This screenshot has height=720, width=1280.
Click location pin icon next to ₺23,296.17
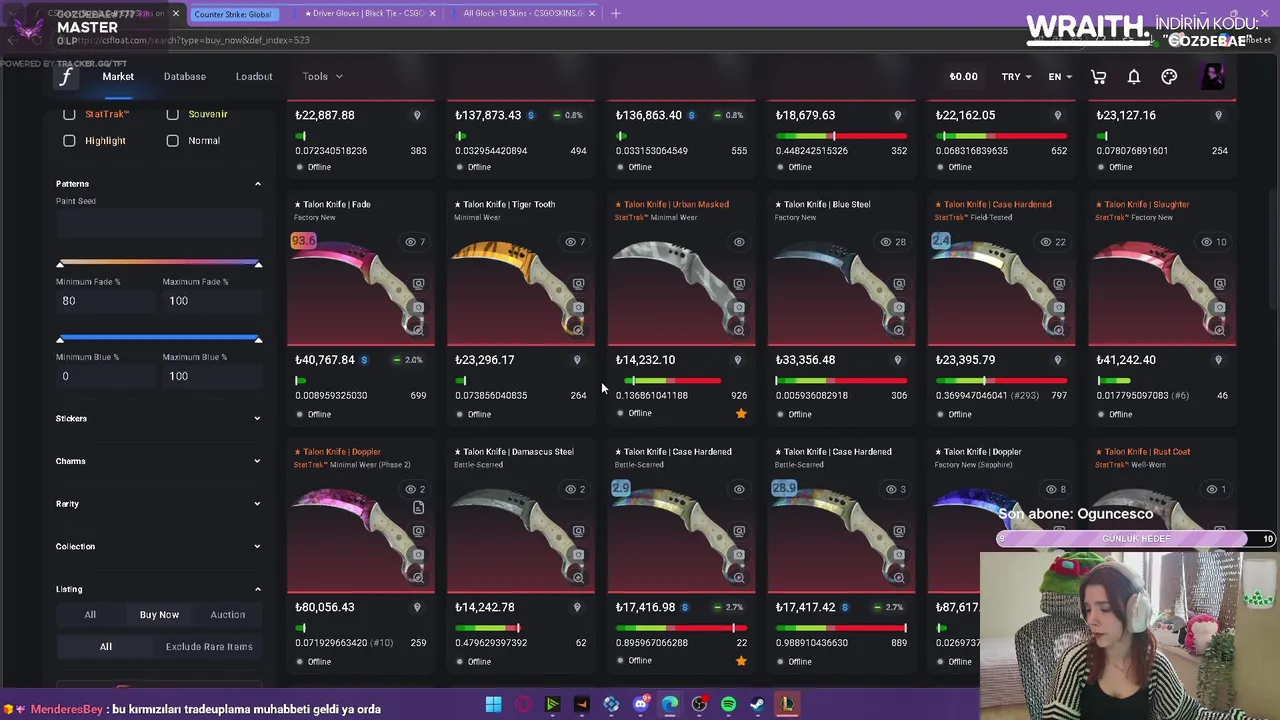[x=577, y=360]
